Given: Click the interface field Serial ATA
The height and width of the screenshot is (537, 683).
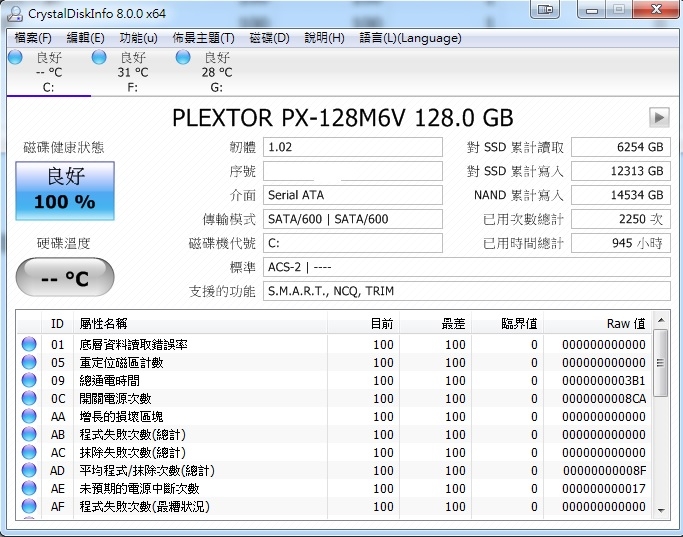Looking at the screenshot, I should [353, 195].
